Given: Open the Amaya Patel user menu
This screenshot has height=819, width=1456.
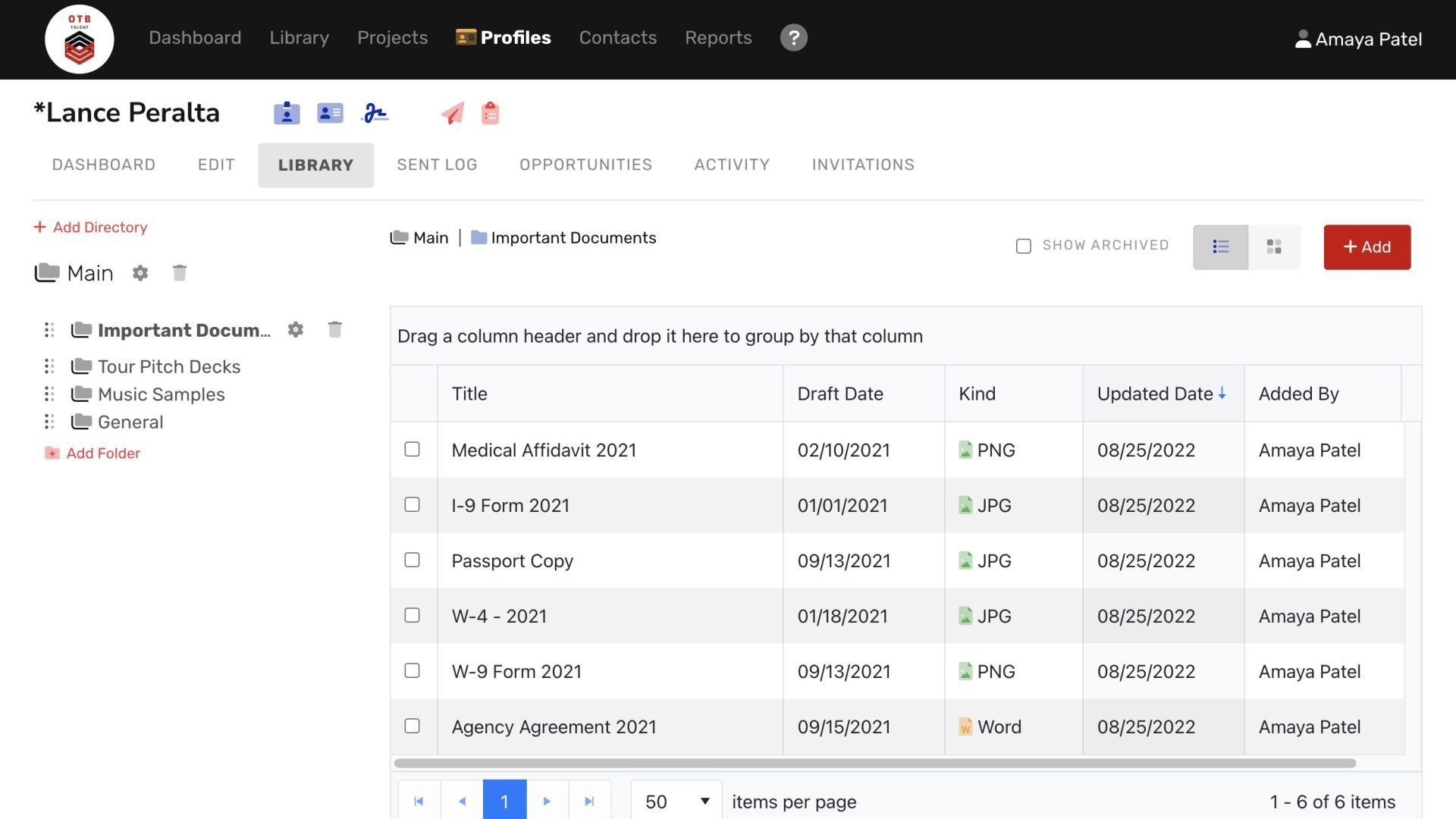Looking at the screenshot, I should [x=1358, y=39].
